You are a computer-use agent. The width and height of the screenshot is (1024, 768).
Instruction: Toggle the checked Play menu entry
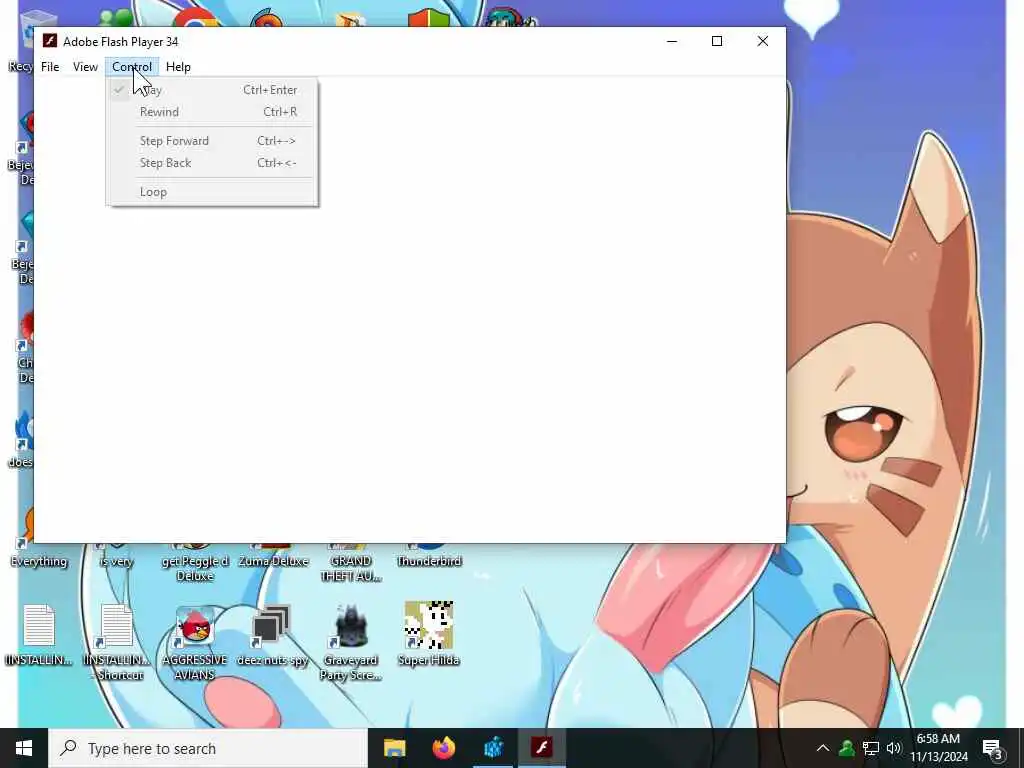[214, 90]
